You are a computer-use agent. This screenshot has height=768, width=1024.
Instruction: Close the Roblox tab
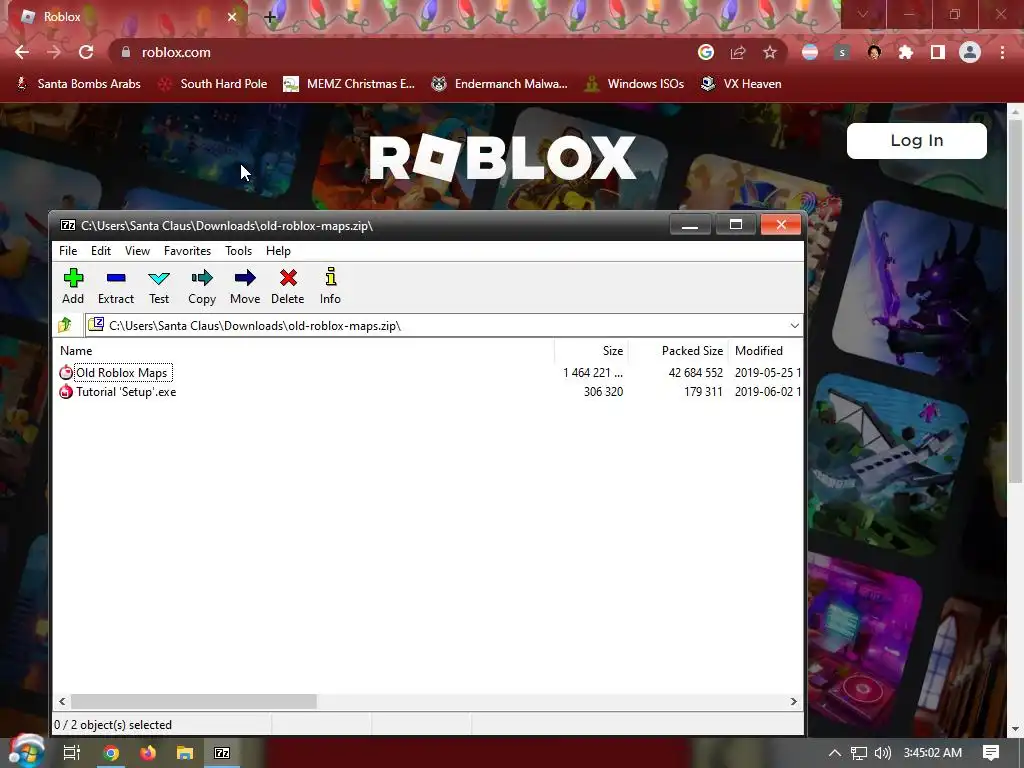coord(232,17)
